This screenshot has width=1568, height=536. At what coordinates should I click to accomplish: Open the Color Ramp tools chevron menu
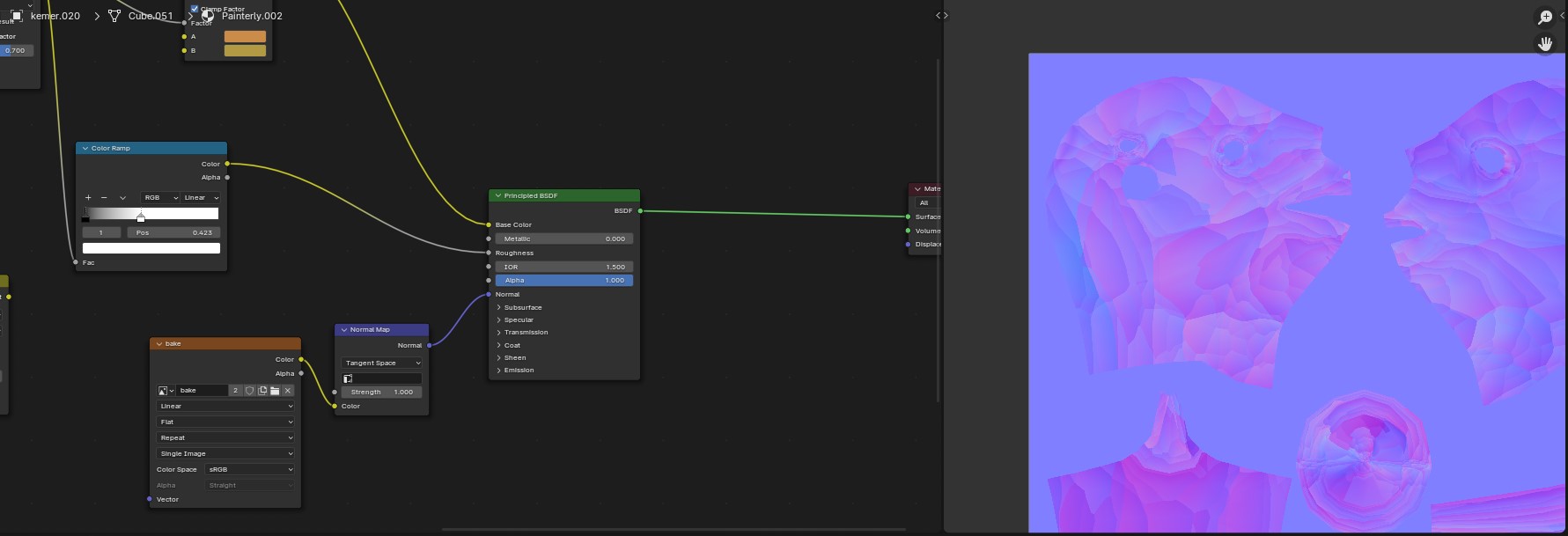click(x=122, y=198)
